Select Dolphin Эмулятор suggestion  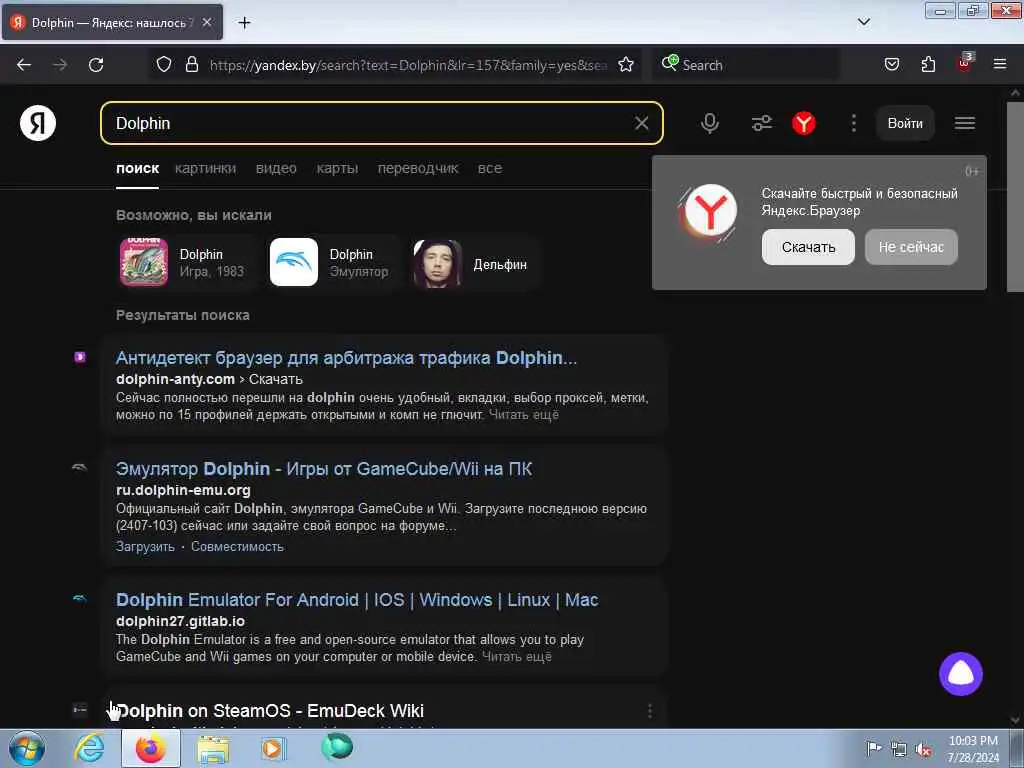tap(333, 263)
